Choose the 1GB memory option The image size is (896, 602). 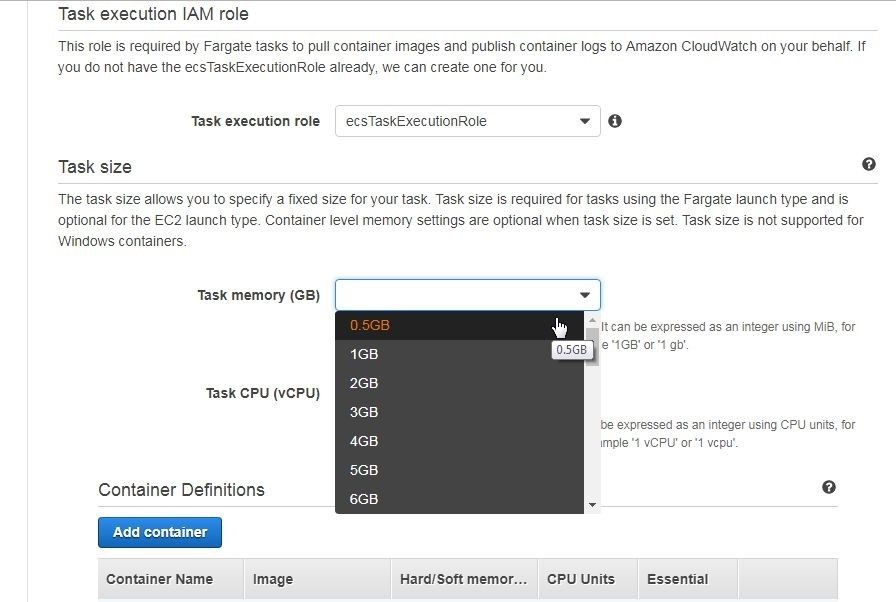459,354
